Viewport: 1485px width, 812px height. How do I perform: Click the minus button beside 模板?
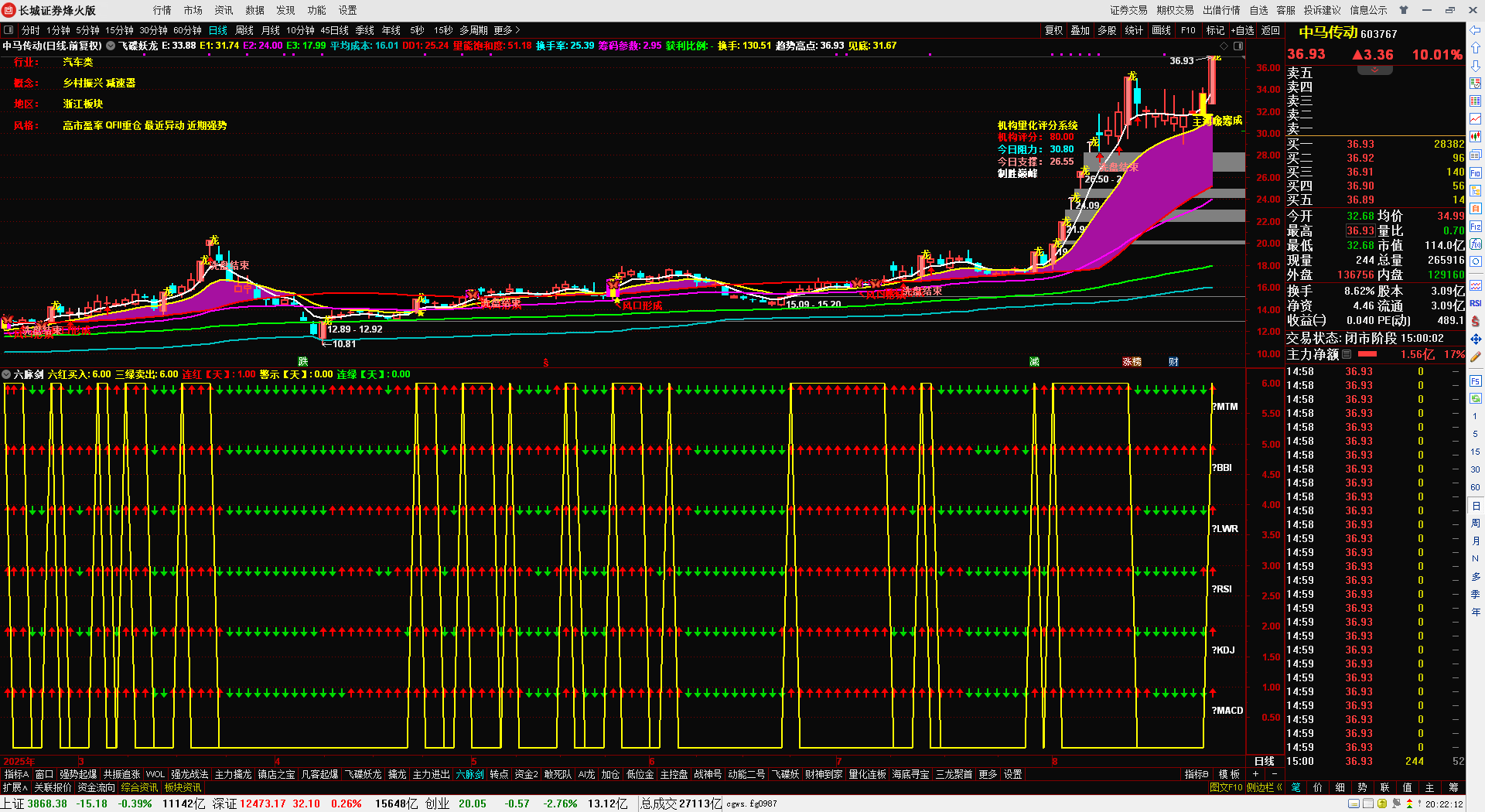1275,774
